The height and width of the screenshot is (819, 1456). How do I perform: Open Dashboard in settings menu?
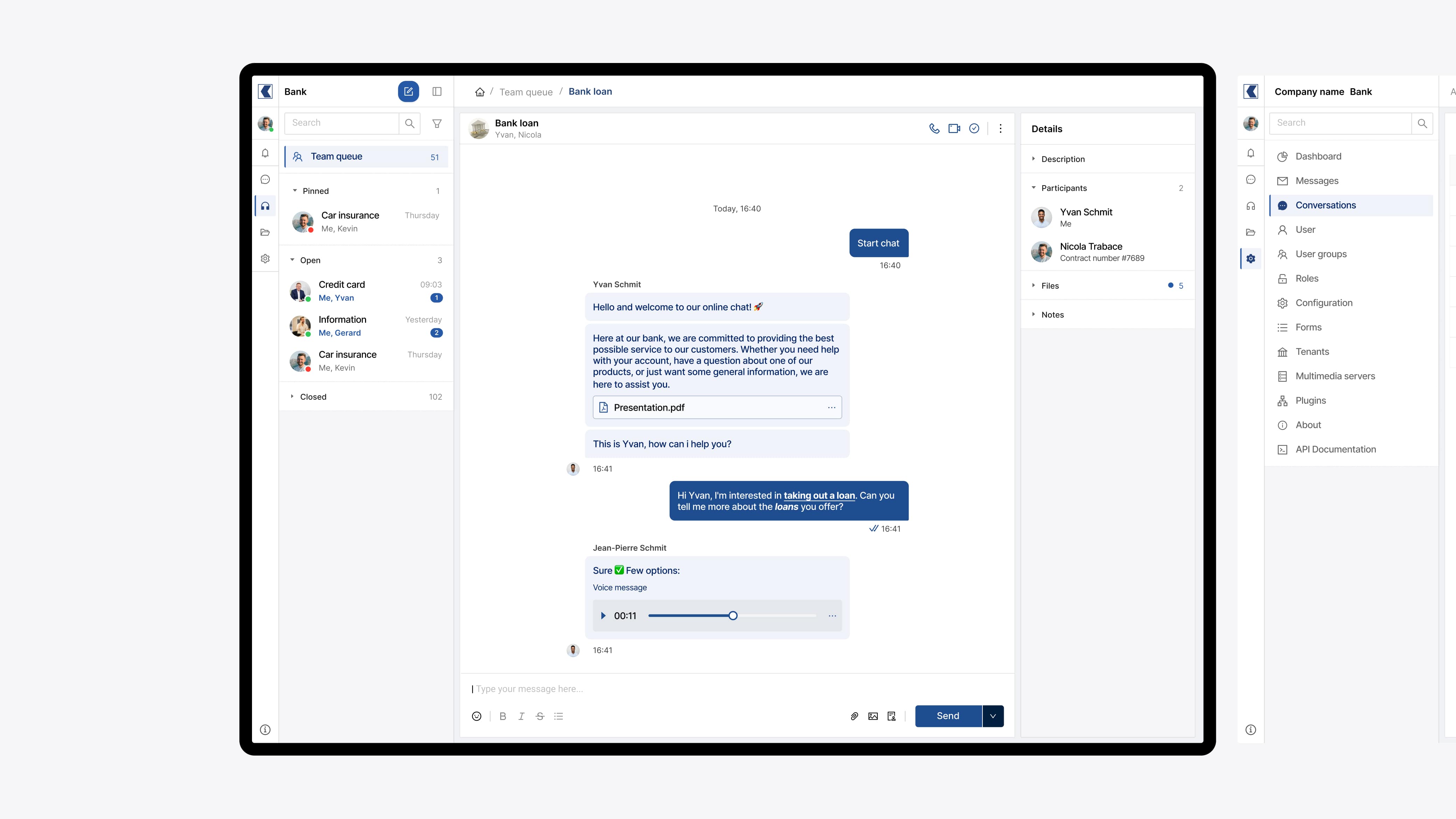pos(1318,156)
